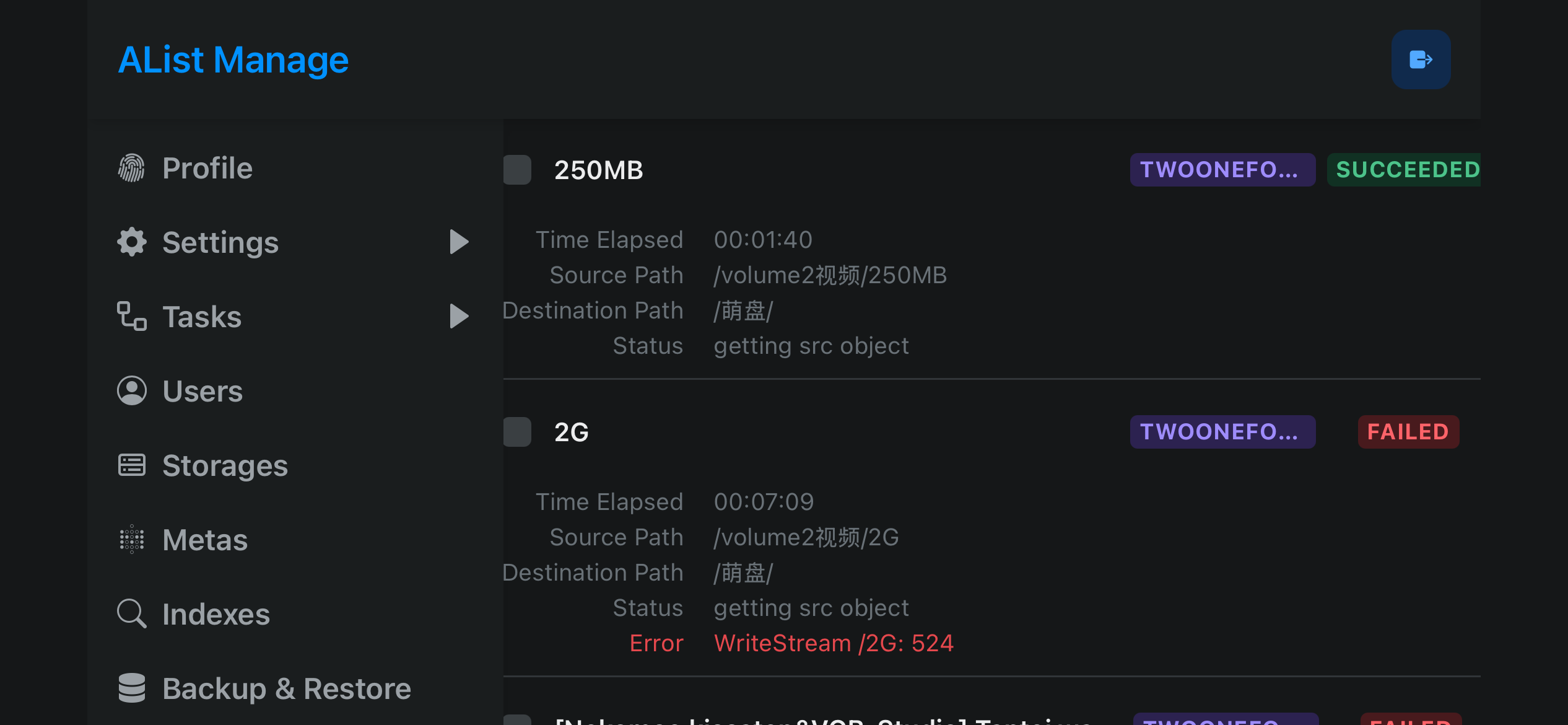This screenshot has height=725, width=1568.
Task: Click the Backup & Restore database icon
Action: 132,688
